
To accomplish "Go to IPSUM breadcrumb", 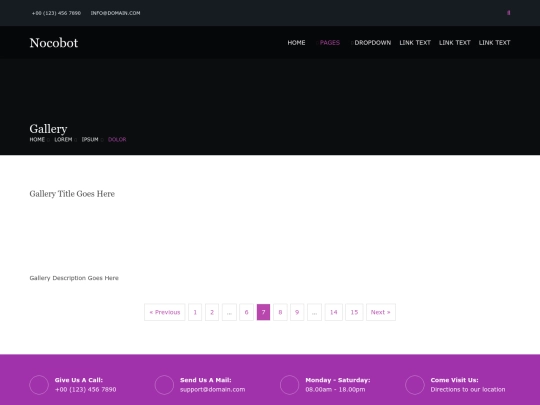I will pyautogui.click(x=90, y=139).
